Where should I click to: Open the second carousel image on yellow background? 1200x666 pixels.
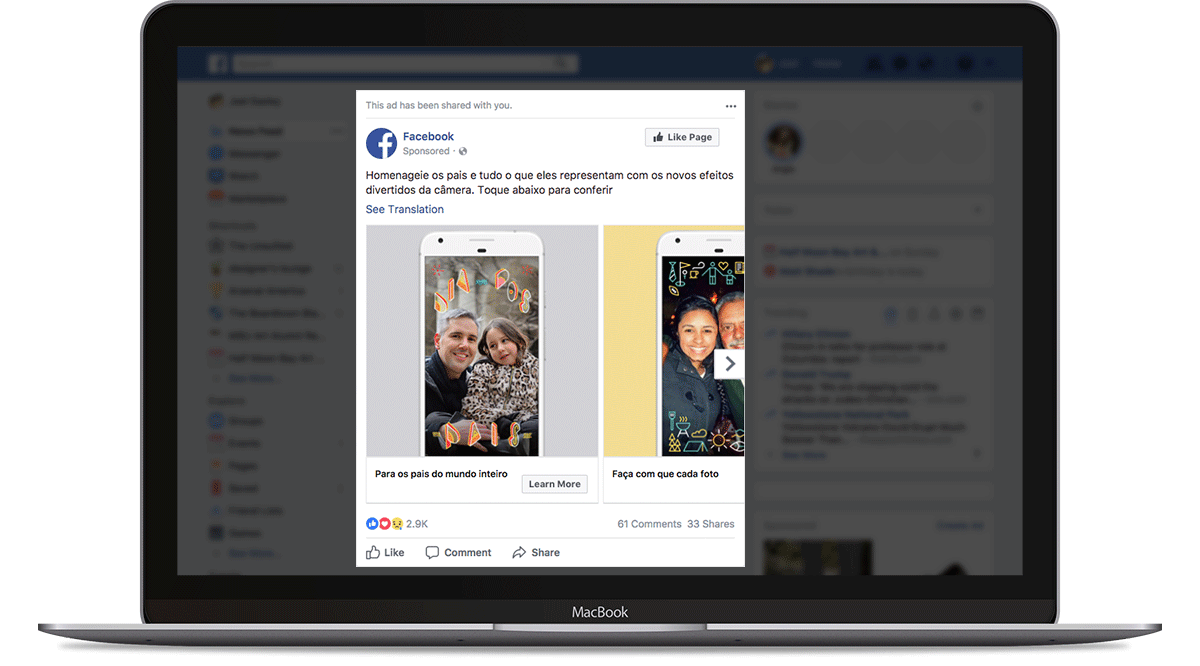(674, 341)
